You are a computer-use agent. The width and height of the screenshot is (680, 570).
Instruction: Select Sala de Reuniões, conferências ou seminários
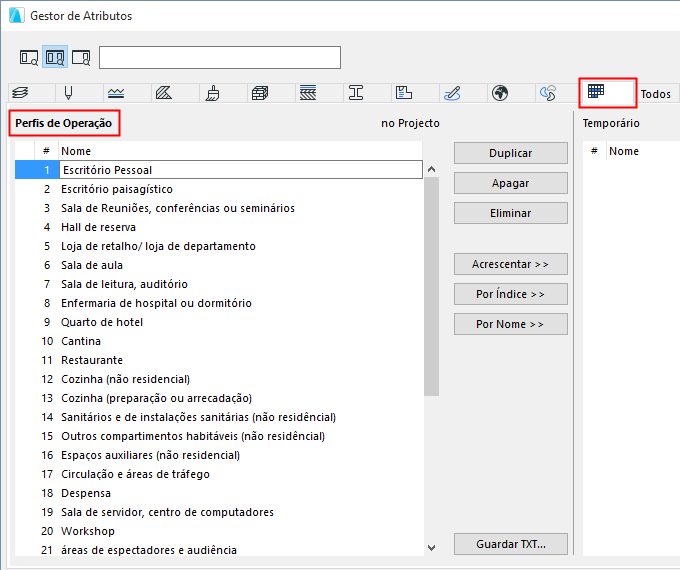(219, 208)
